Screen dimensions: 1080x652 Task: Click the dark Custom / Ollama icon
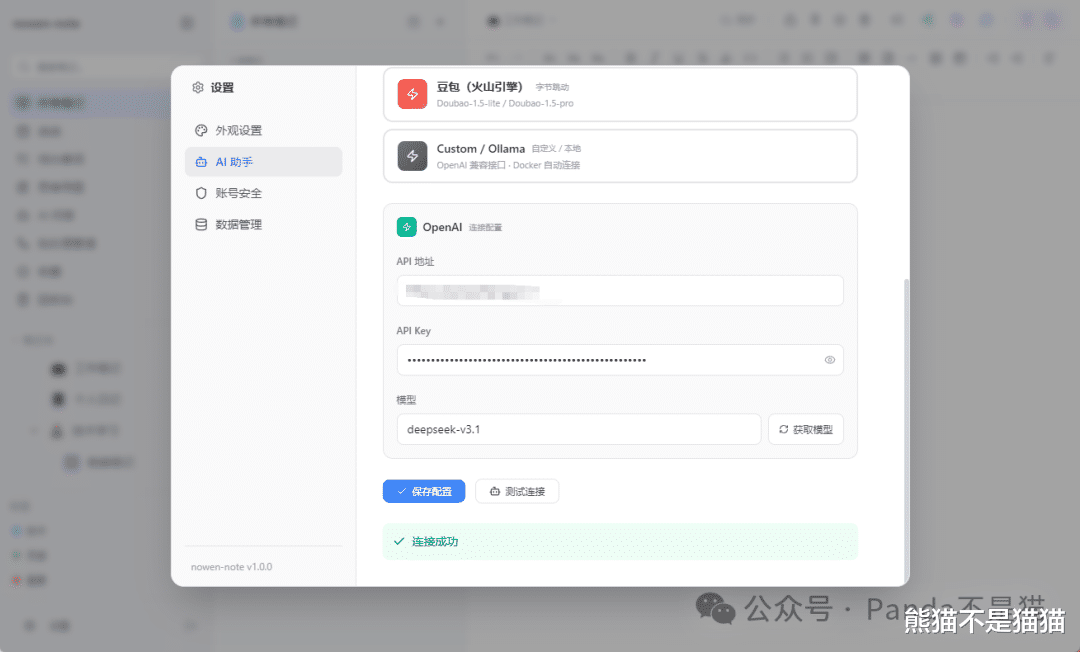[x=412, y=156]
